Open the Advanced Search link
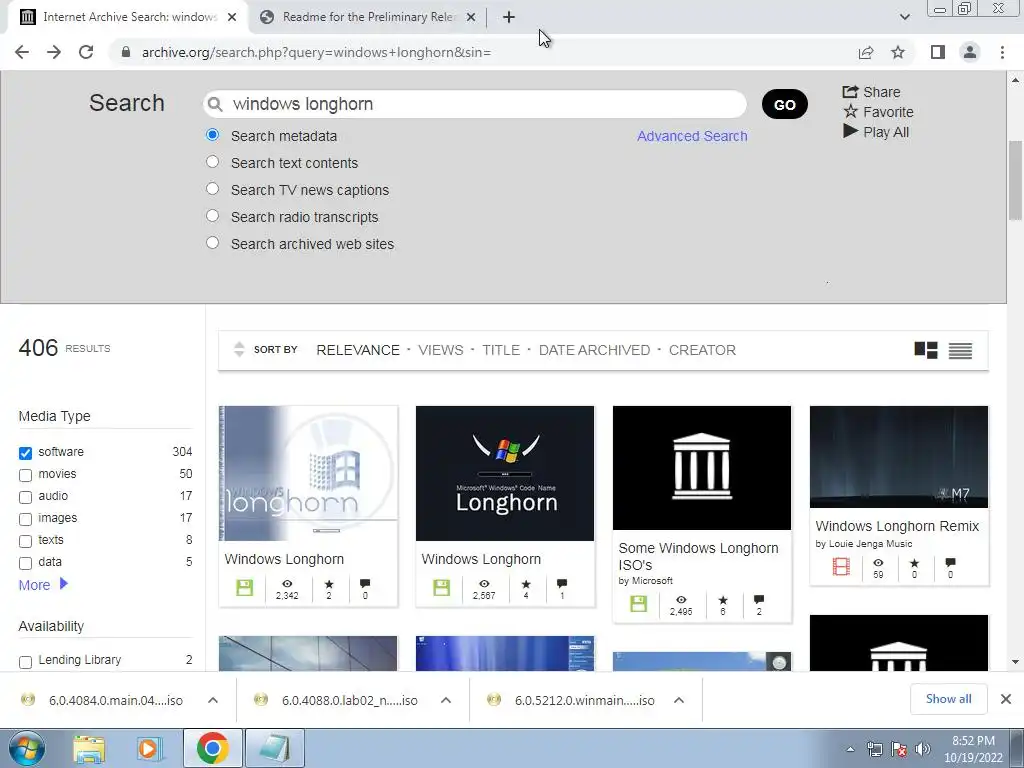The width and height of the screenshot is (1024, 768). pos(692,136)
